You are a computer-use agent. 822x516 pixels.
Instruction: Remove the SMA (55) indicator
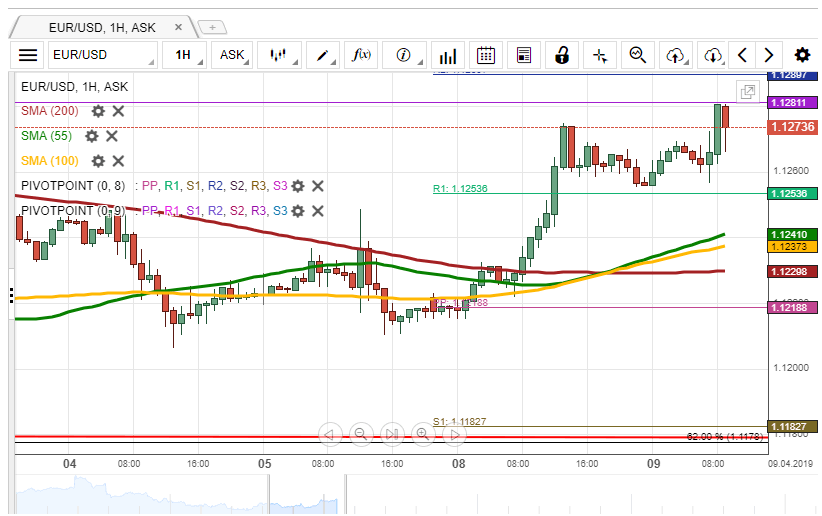(x=112, y=136)
